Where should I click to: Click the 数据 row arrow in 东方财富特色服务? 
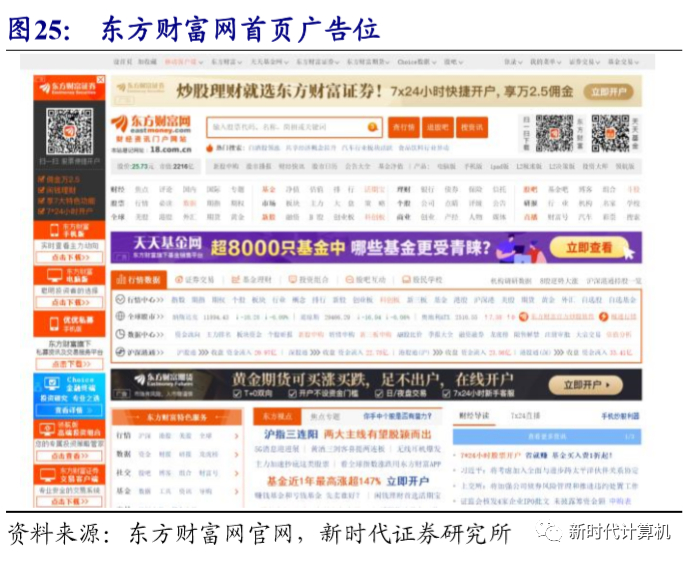tap(236, 455)
